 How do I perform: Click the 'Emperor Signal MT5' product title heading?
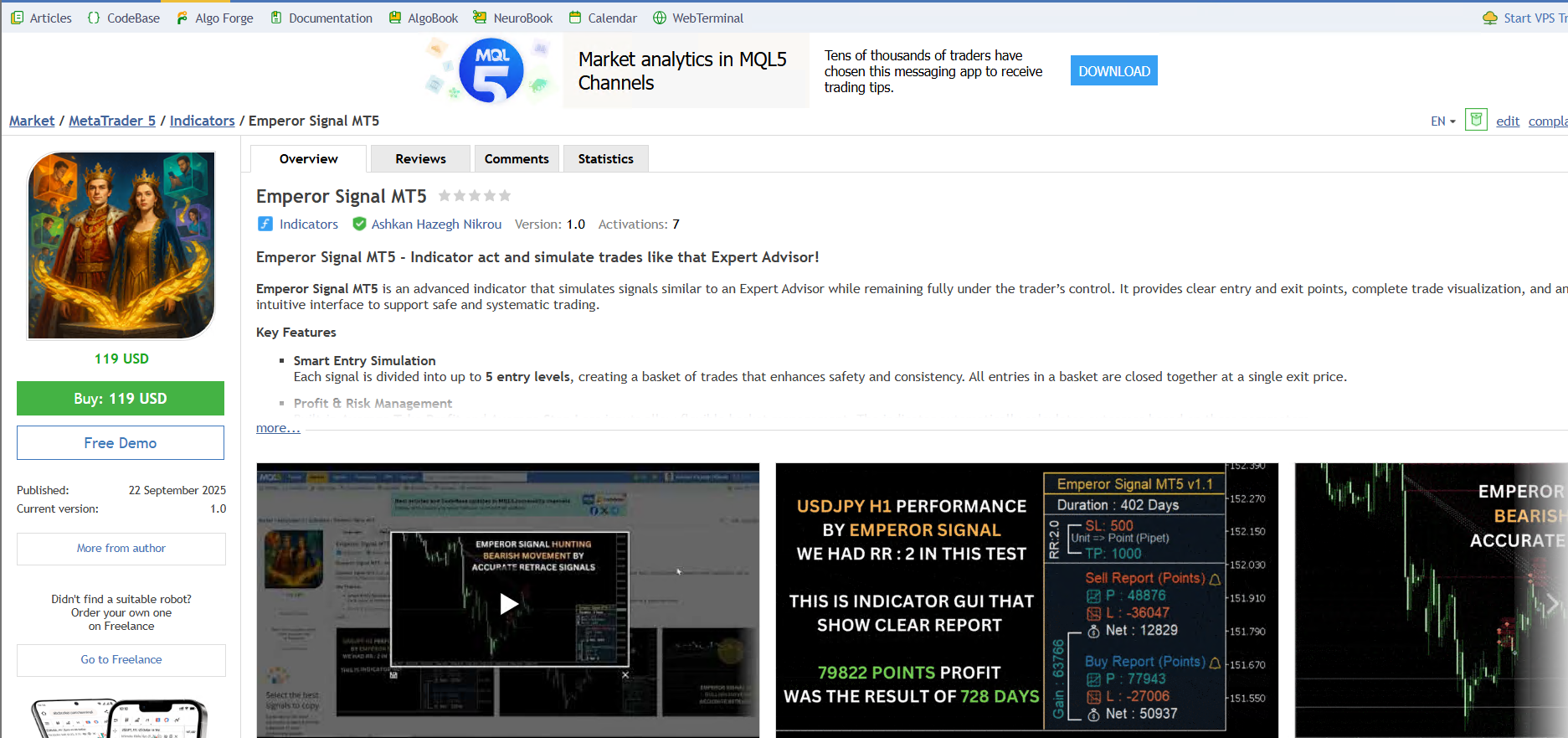342,196
